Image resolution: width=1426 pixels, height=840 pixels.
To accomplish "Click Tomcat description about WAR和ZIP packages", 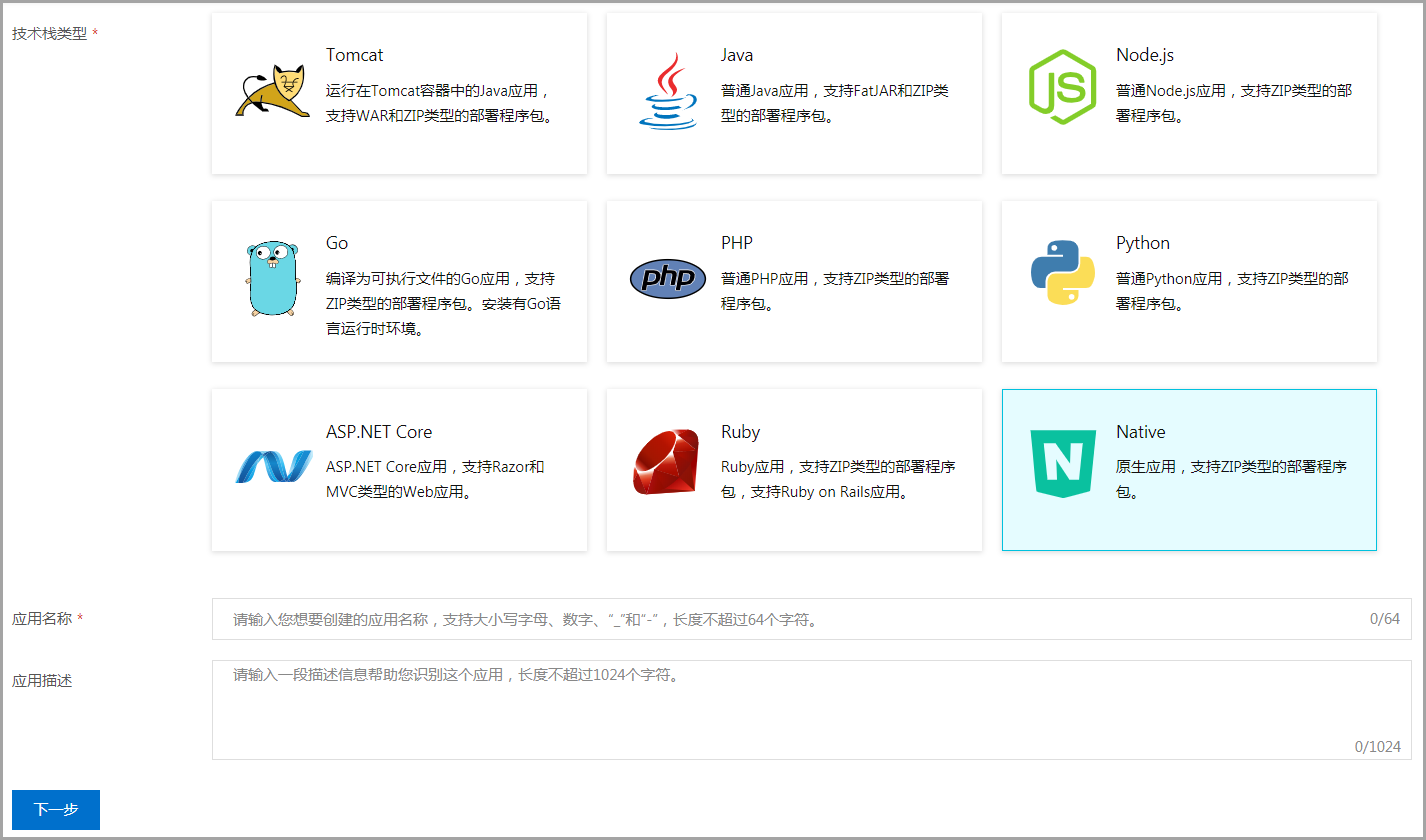I will click(441, 103).
